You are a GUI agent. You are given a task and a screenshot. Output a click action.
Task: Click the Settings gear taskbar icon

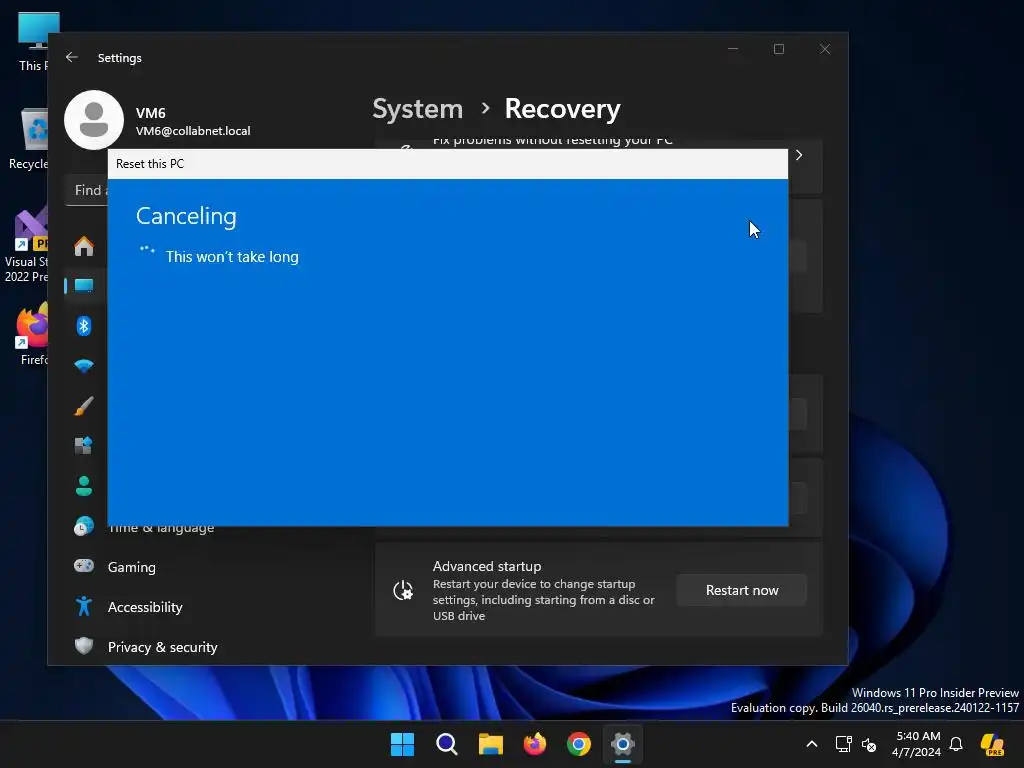(623, 744)
